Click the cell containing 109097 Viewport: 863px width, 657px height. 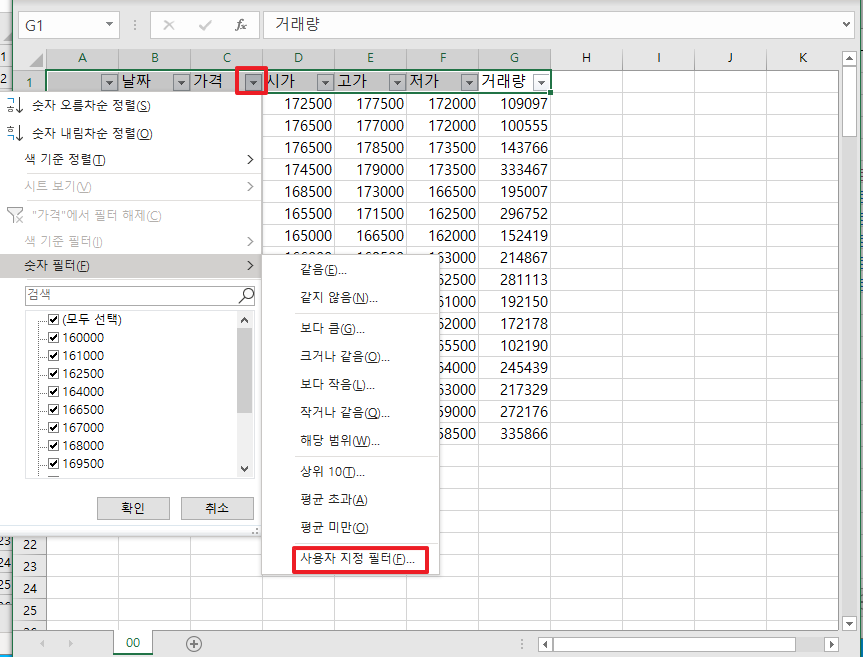tap(515, 103)
